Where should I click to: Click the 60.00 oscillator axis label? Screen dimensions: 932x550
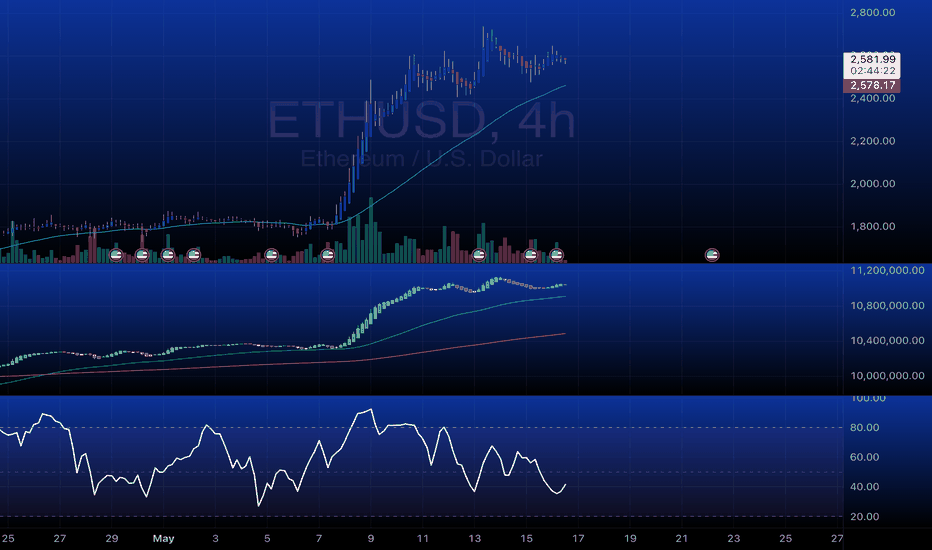pos(865,457)
